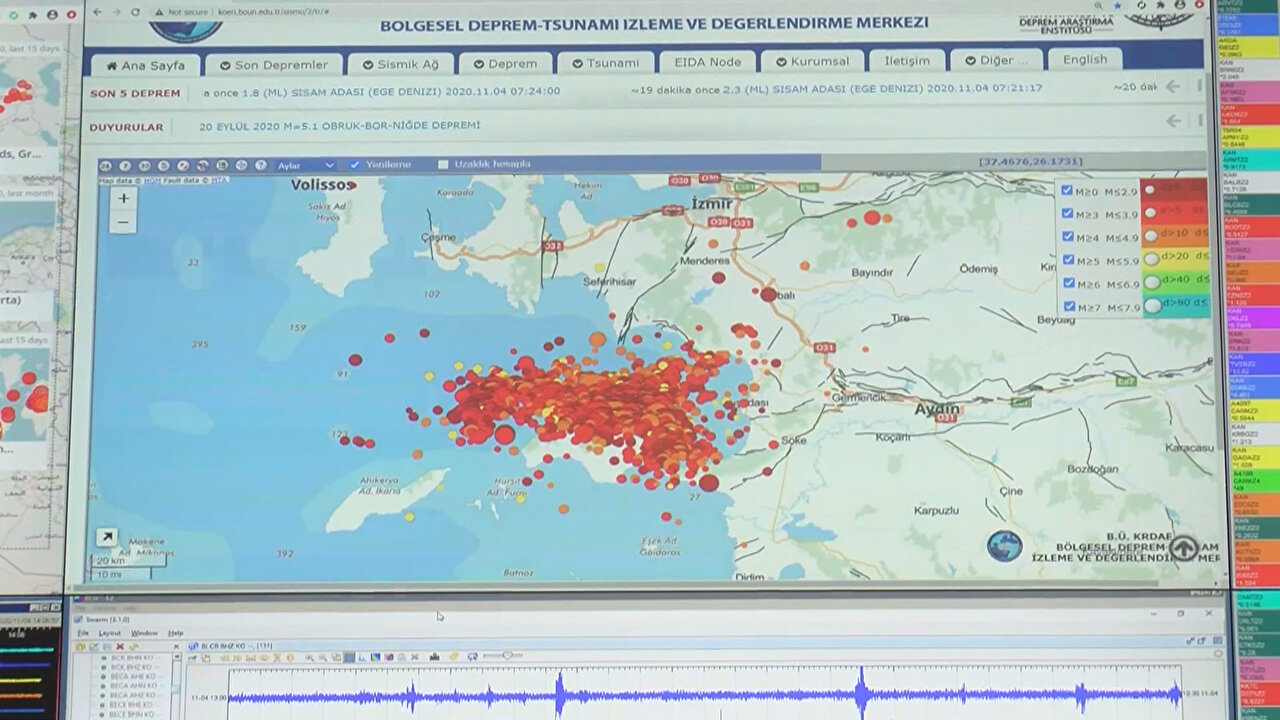
Task: Click the expand arrow icon at map bottom-left
Action: click(x=107, y=538)
